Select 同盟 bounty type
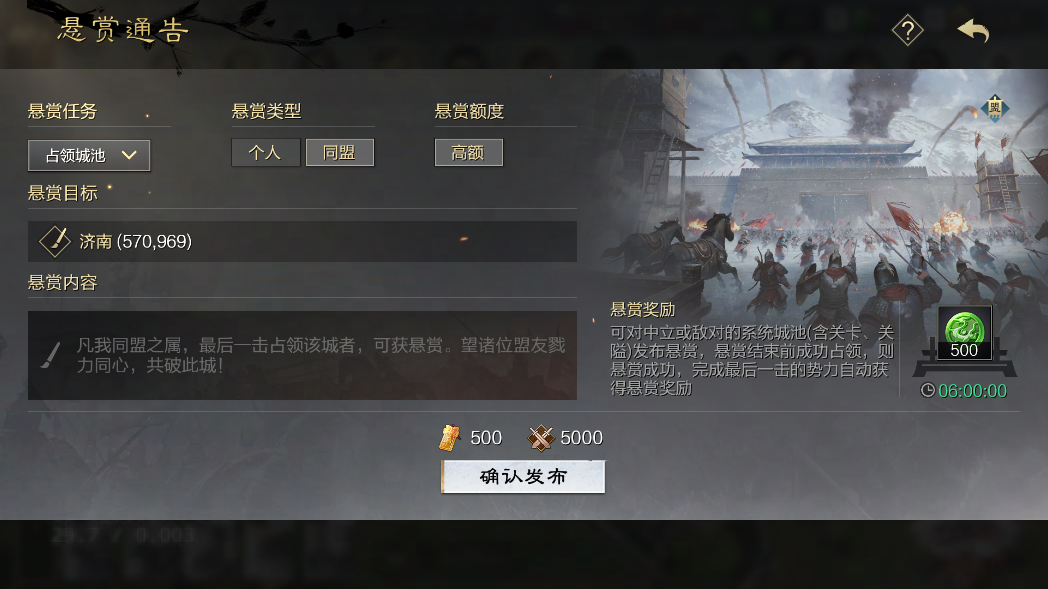 [x=340, y=153]
